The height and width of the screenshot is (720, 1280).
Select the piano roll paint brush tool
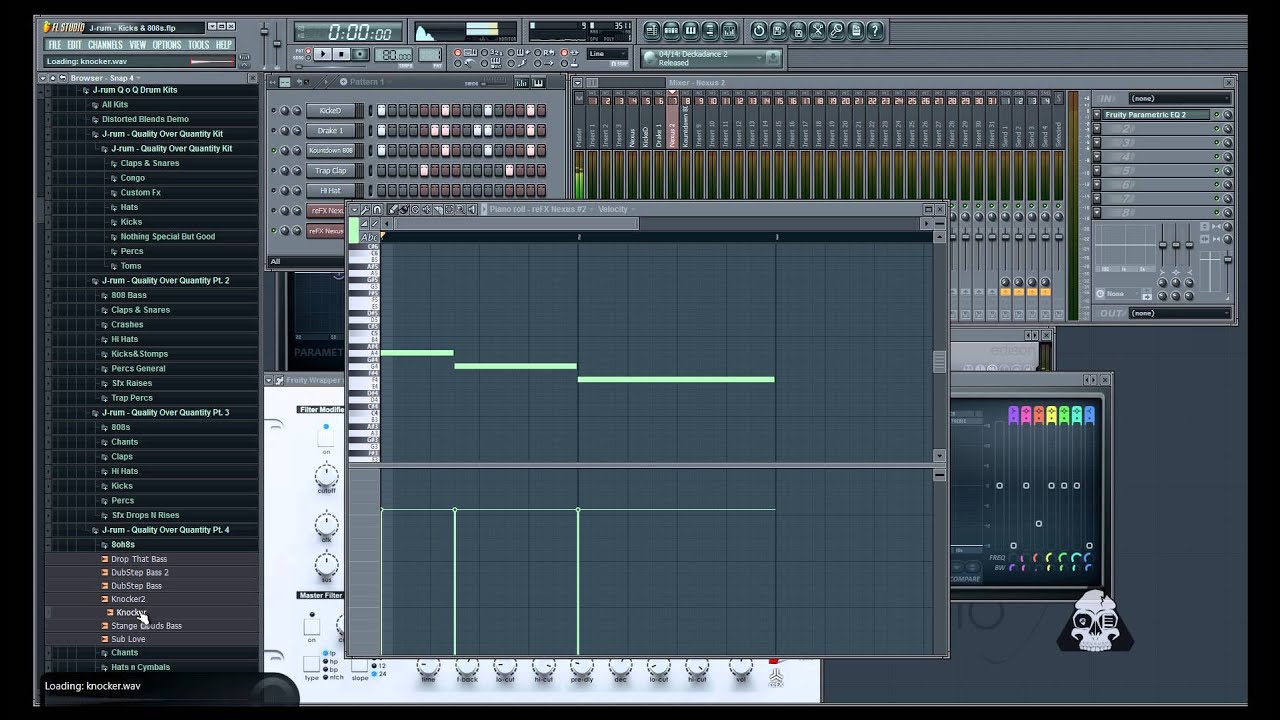tap(404, 209)
